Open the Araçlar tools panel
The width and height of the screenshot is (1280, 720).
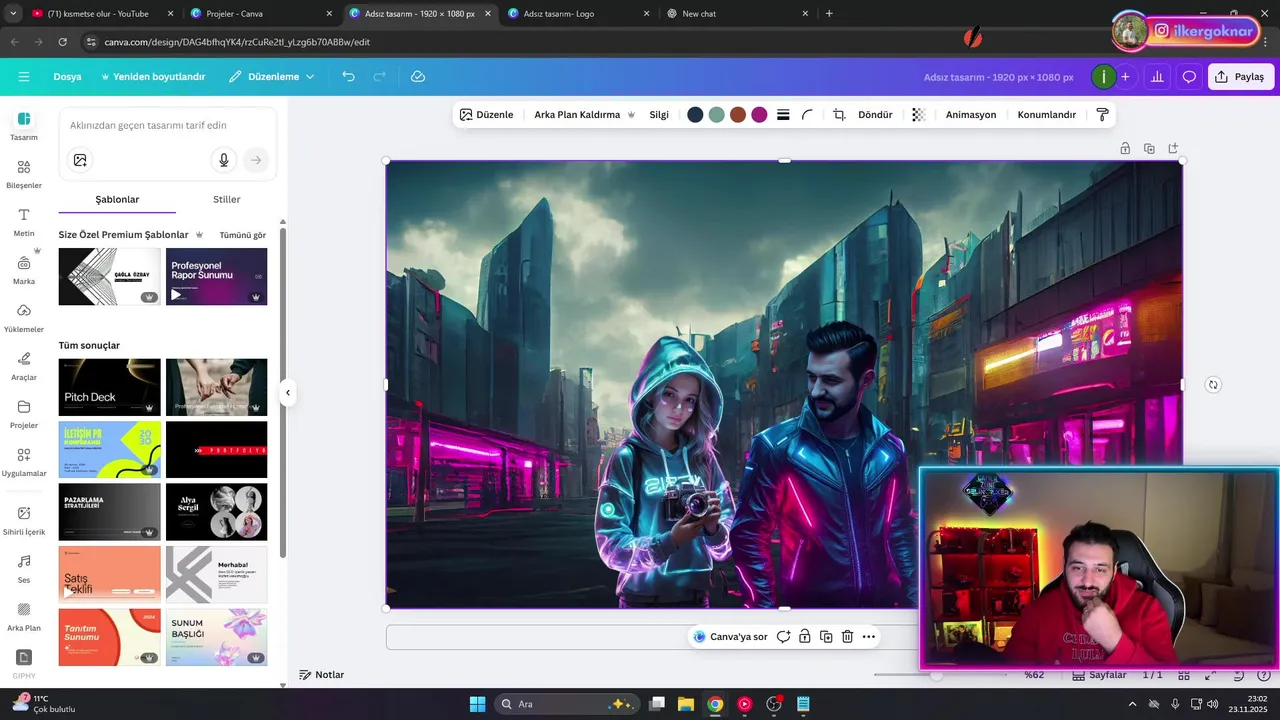coord(24,365)
